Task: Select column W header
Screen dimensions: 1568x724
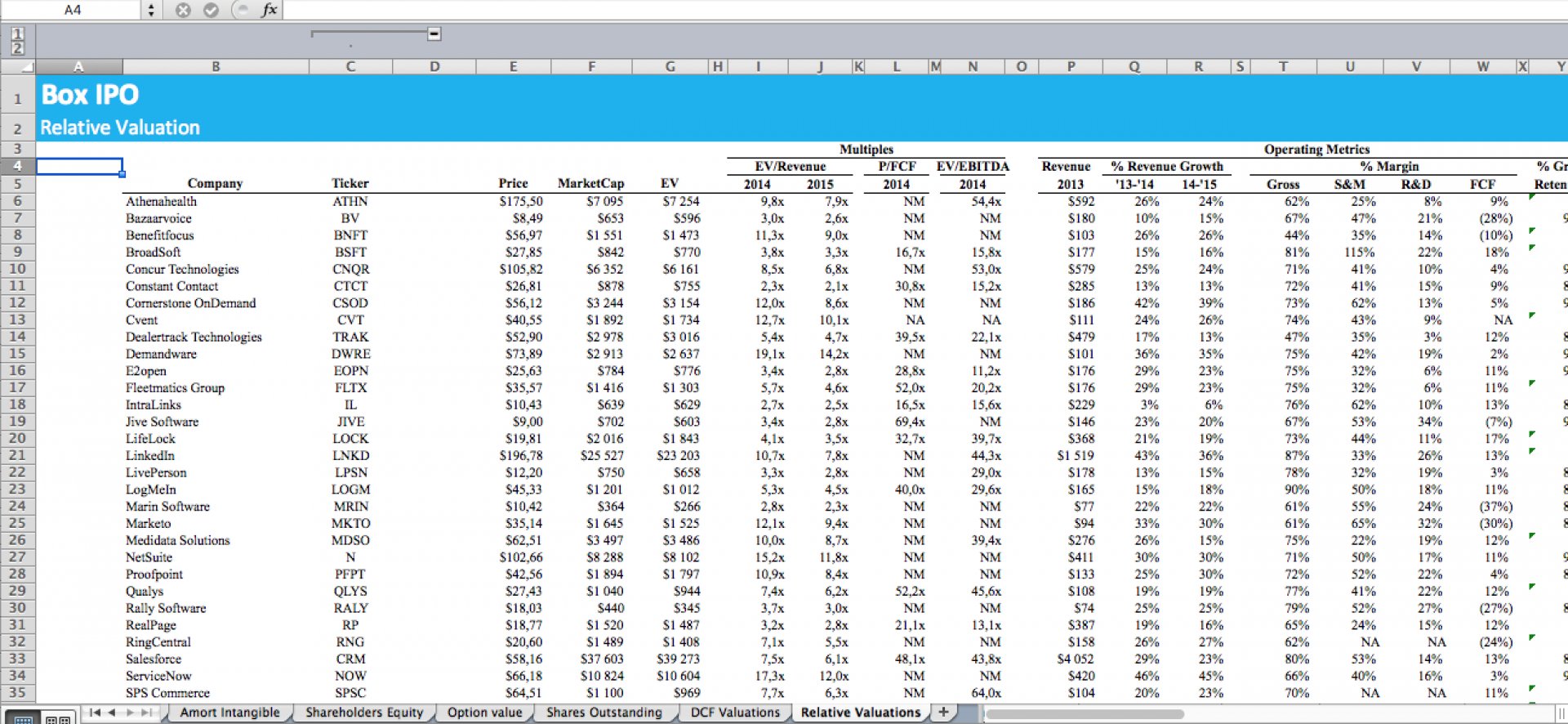Action: (x=1482, y=66)
